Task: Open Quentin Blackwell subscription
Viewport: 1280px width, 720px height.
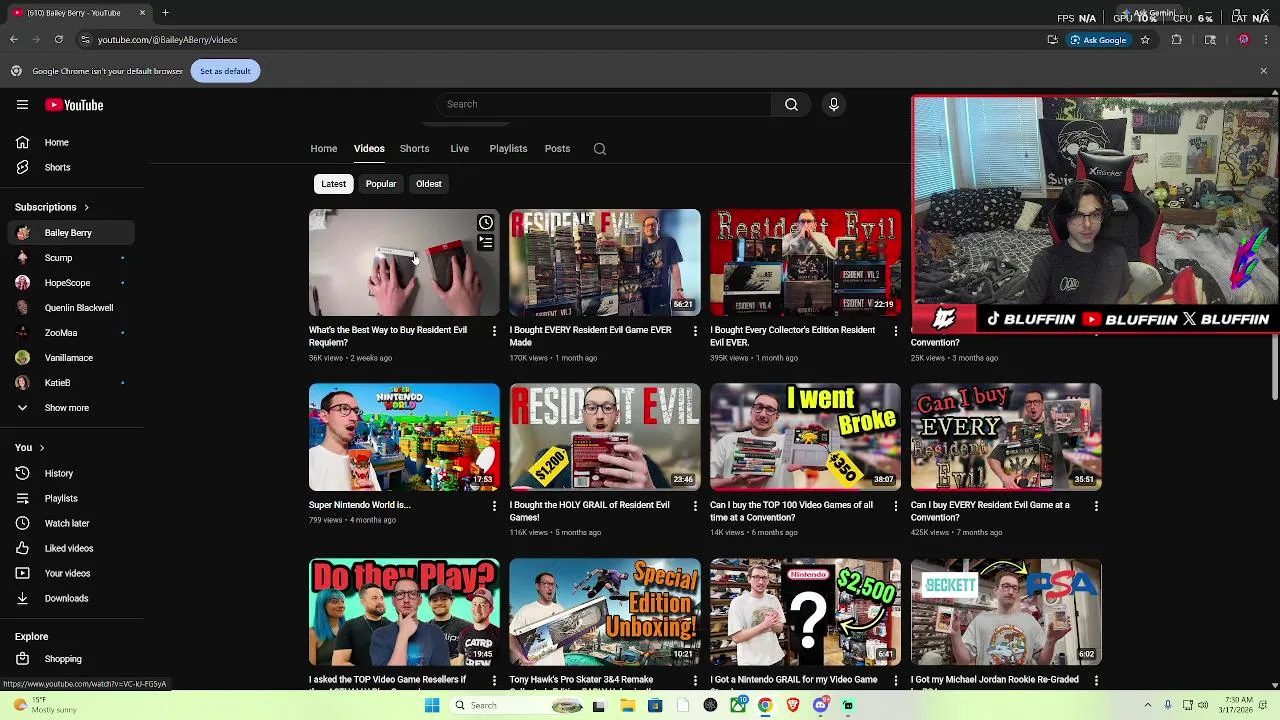Action: click(70, 308)
